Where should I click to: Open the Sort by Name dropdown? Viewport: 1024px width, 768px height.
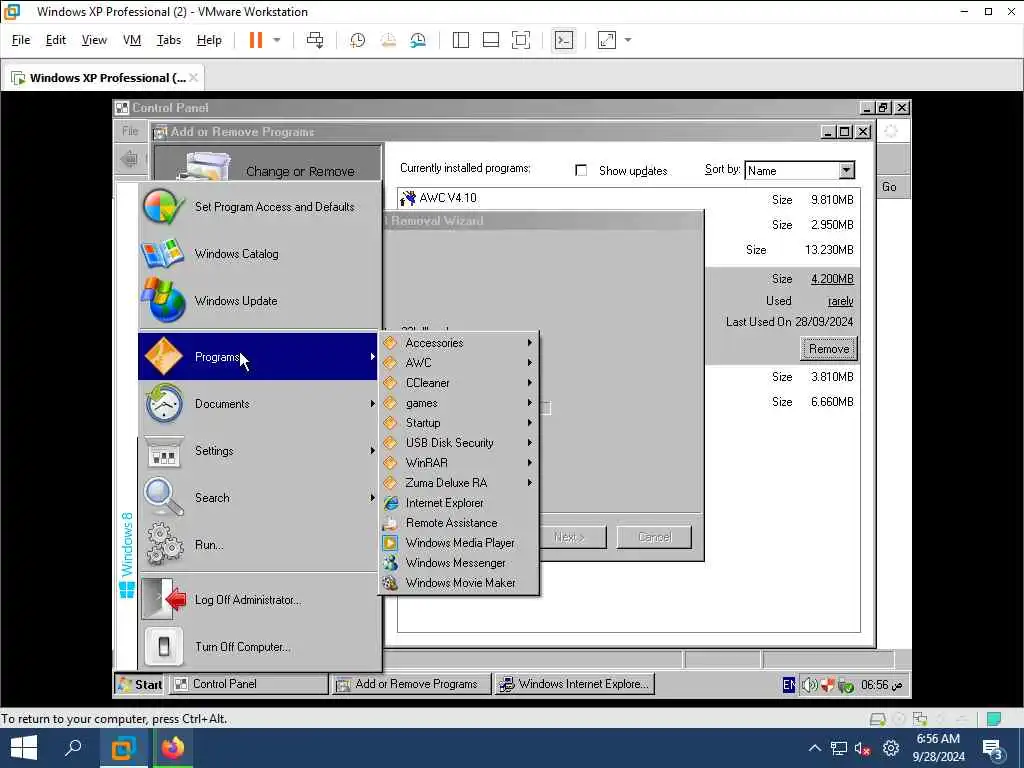(x=846, y=170)
